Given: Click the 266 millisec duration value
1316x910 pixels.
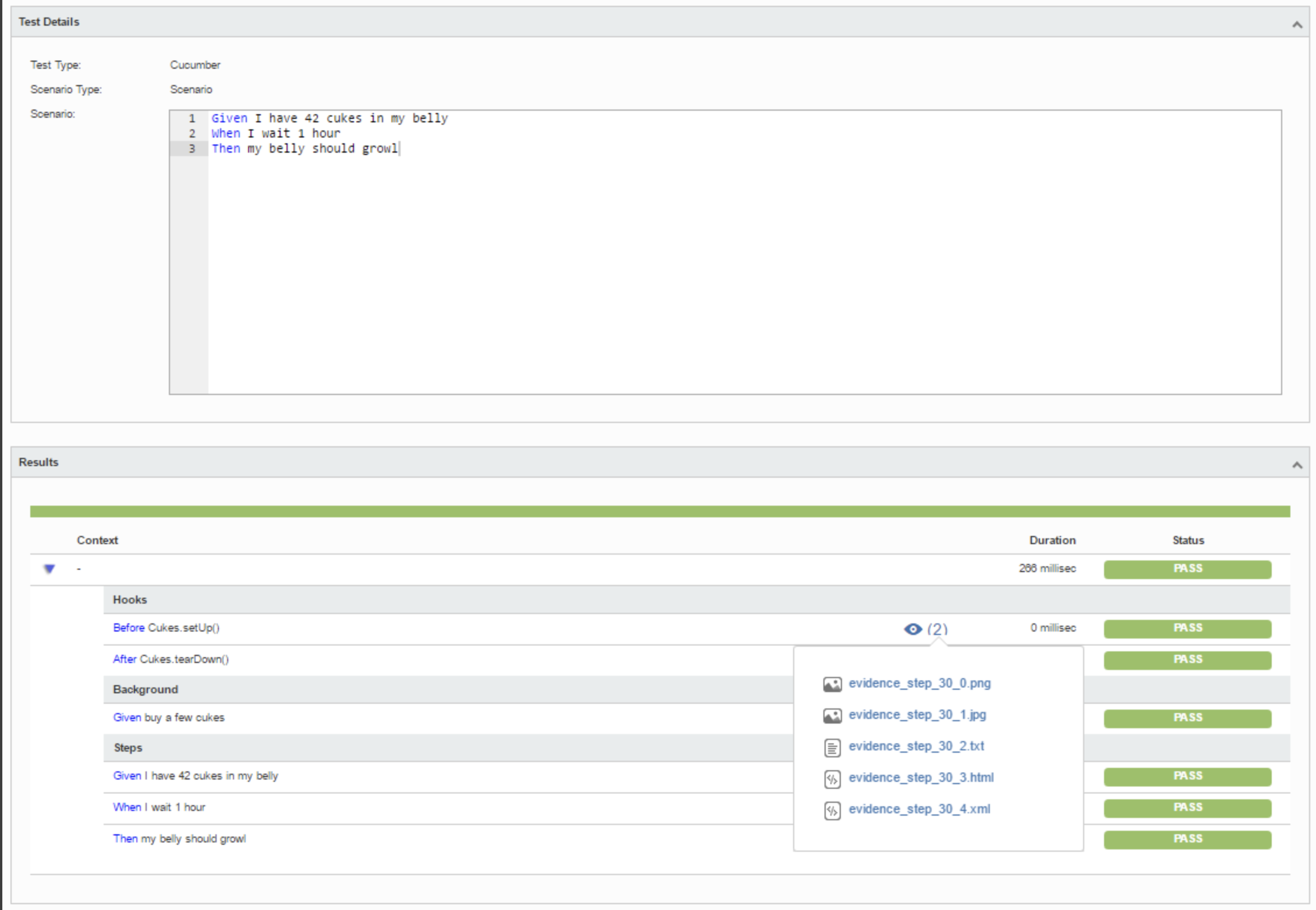Looking at the screenshot, I should (x=1047, y=568).
